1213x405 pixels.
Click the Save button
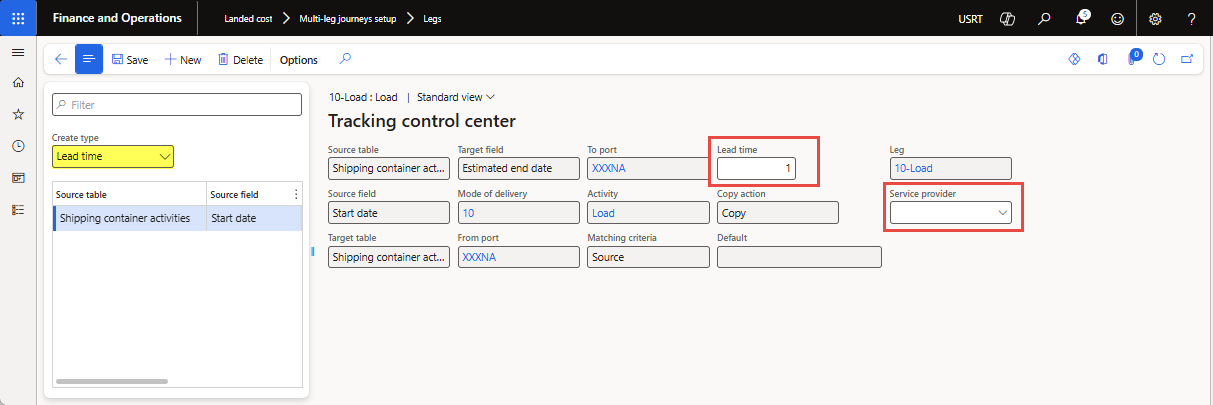[130, 60]
